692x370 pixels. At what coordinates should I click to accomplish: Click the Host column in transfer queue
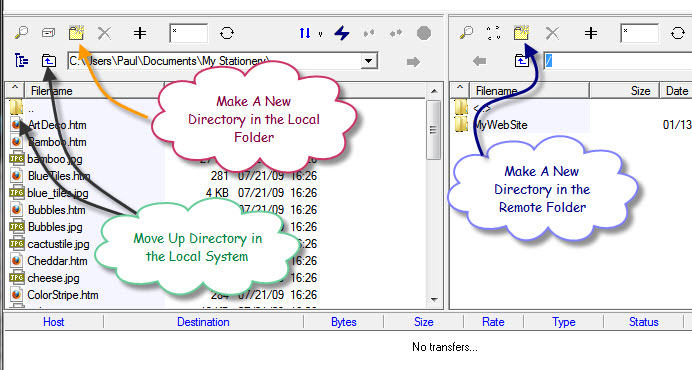[53, 322]
